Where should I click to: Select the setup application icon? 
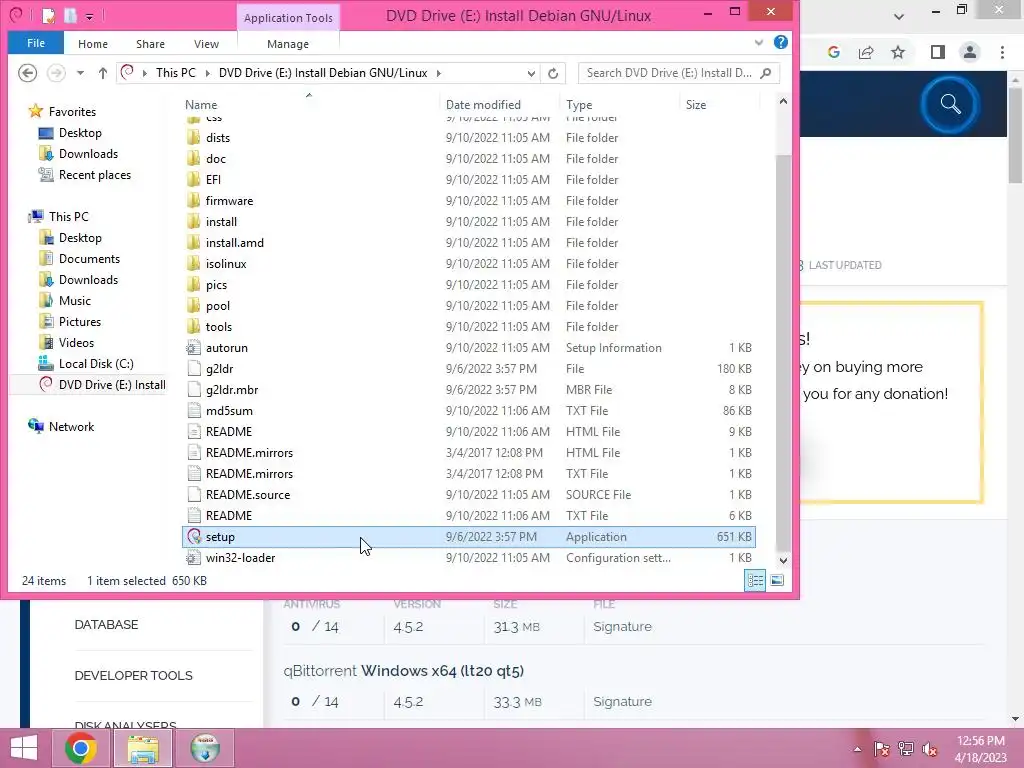(194, 537)
